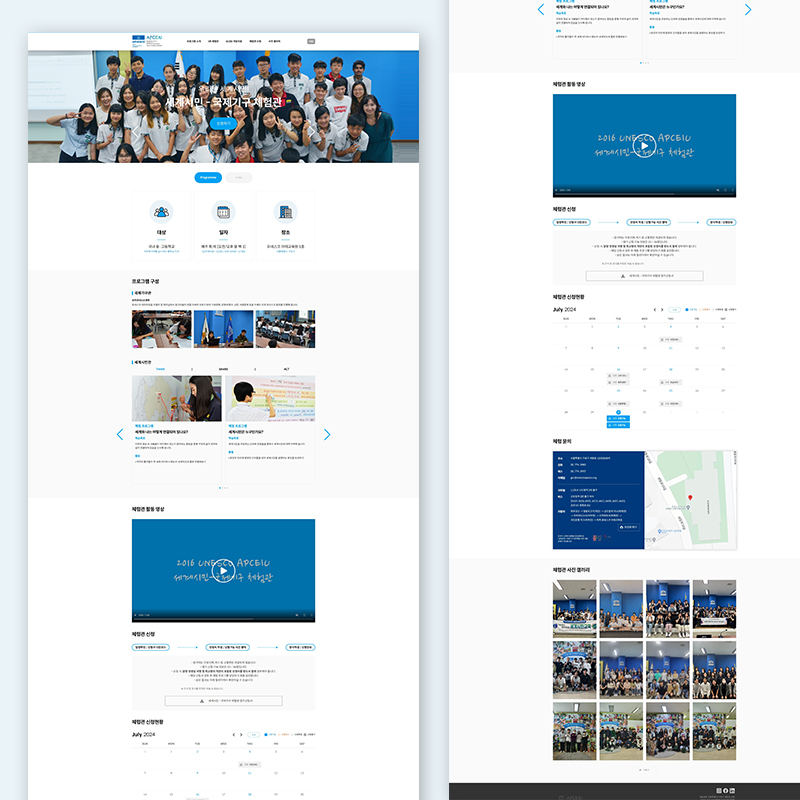The height and width of the screenshot is (800, 800).
Task: Open the Facebook icon in the footer
Action: coord(724,791)
